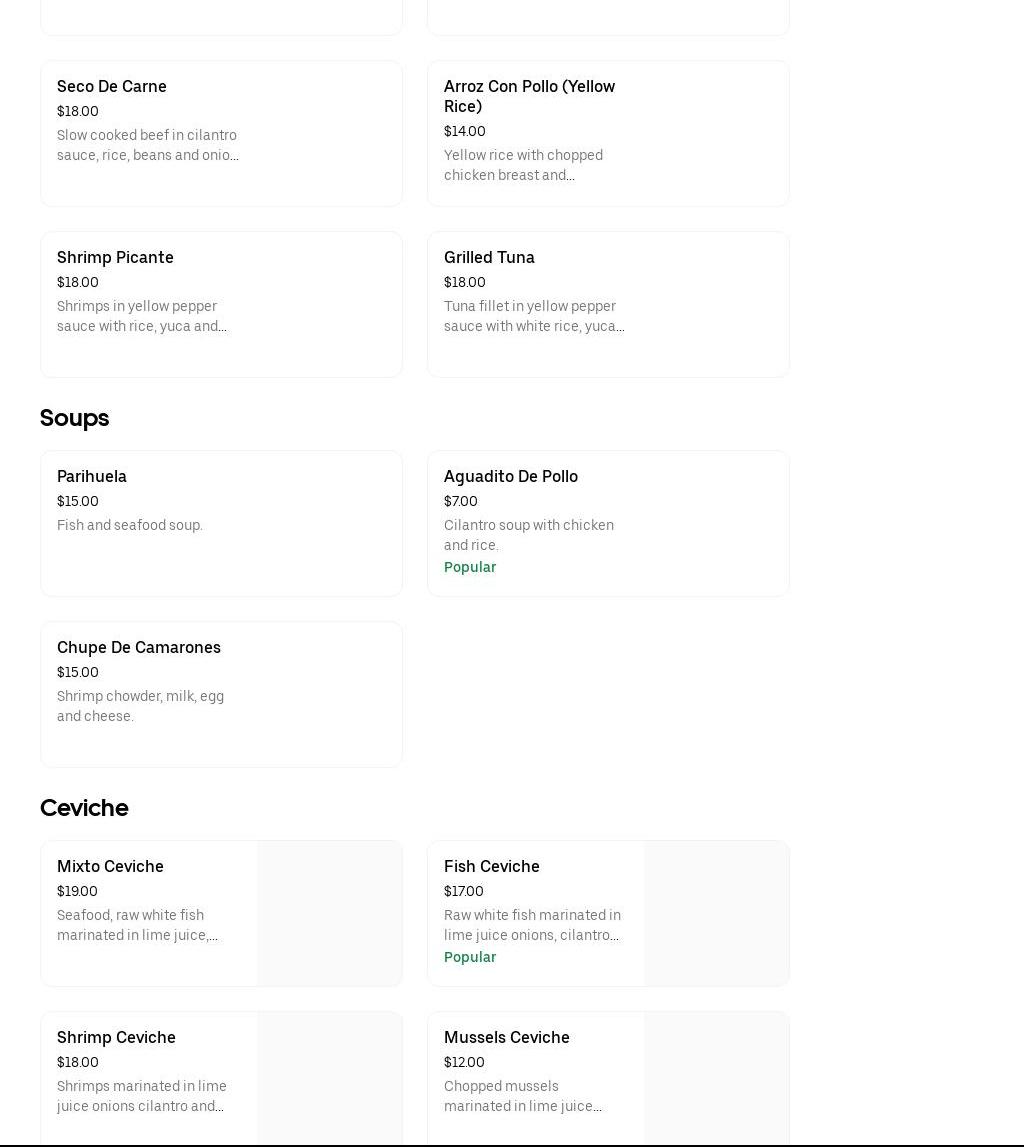Click the Ceviche section heading

pos(84,808)
